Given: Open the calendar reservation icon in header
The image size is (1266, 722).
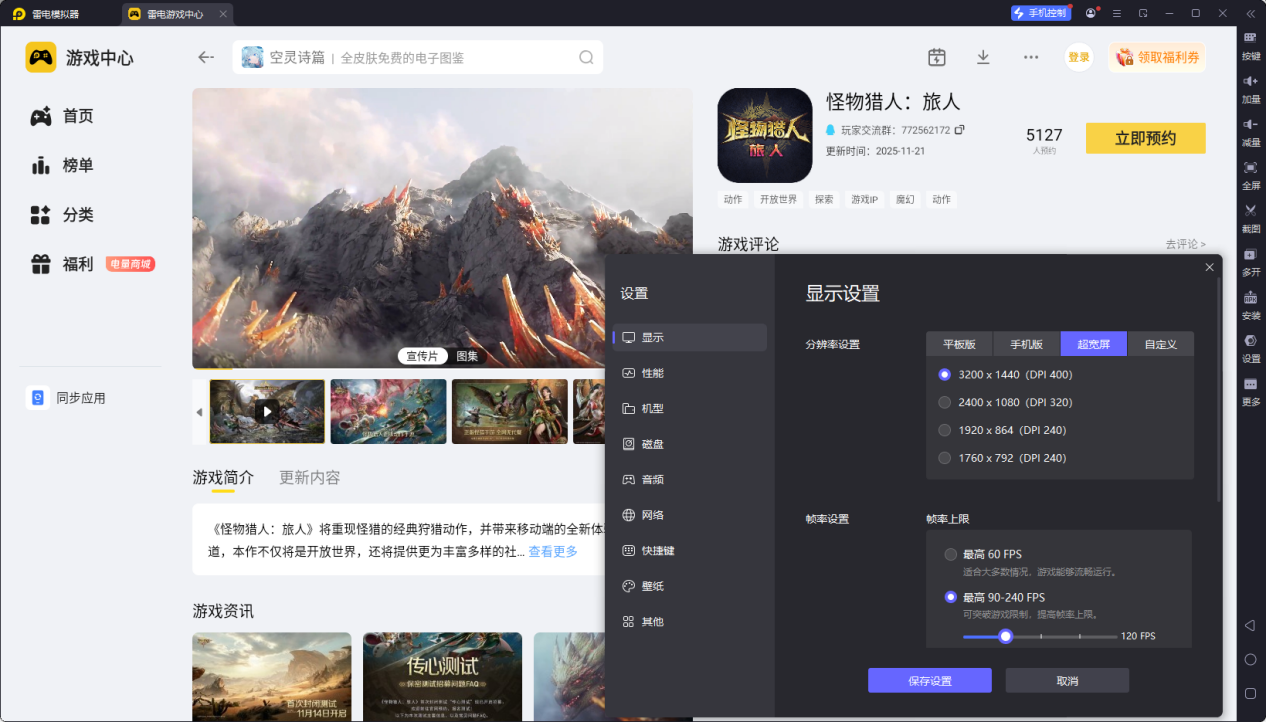Looking at the screenshot, I should [x=937, y=57].
